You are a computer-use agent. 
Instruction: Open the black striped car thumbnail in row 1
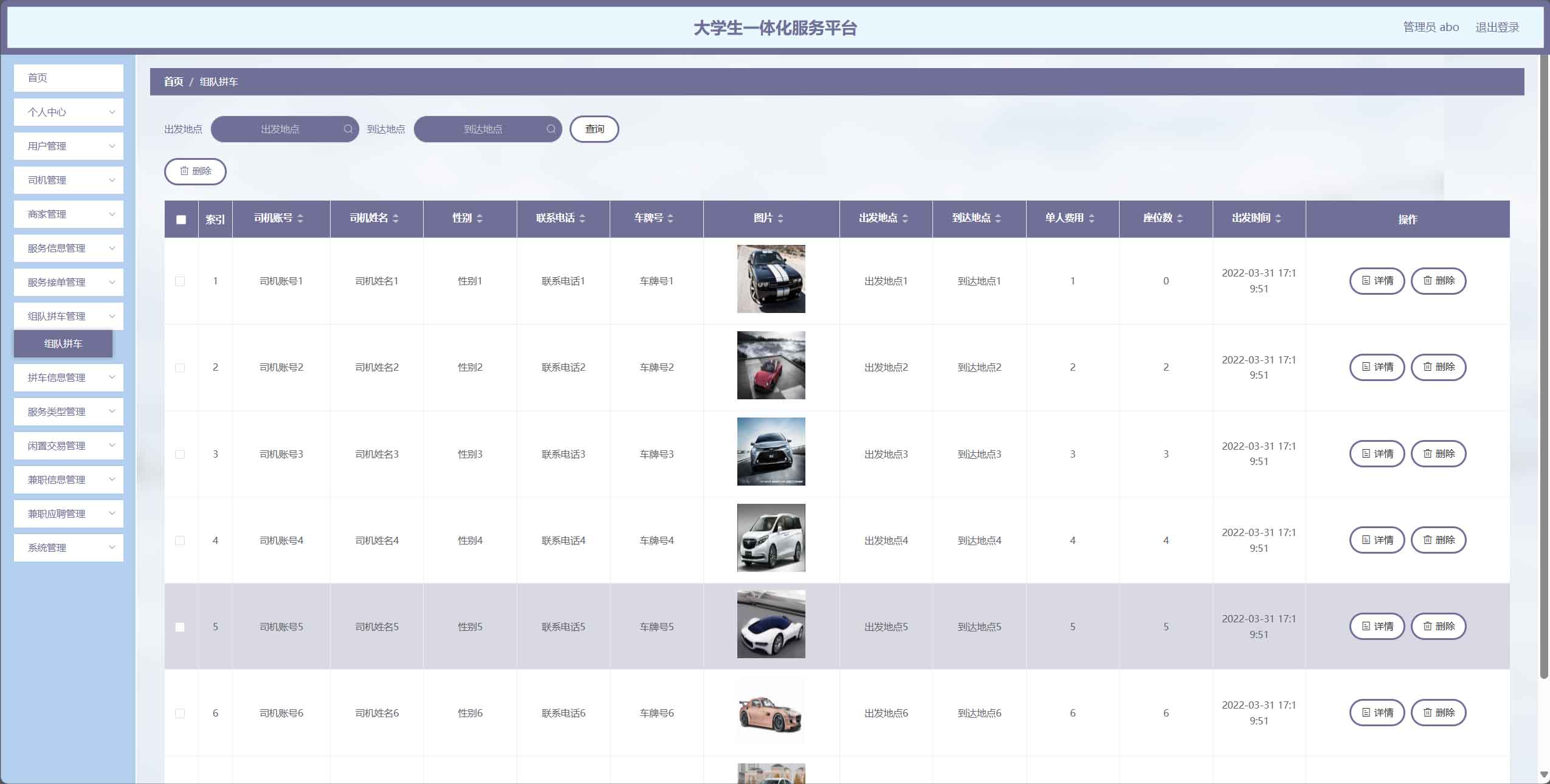[x=771, y=279]
